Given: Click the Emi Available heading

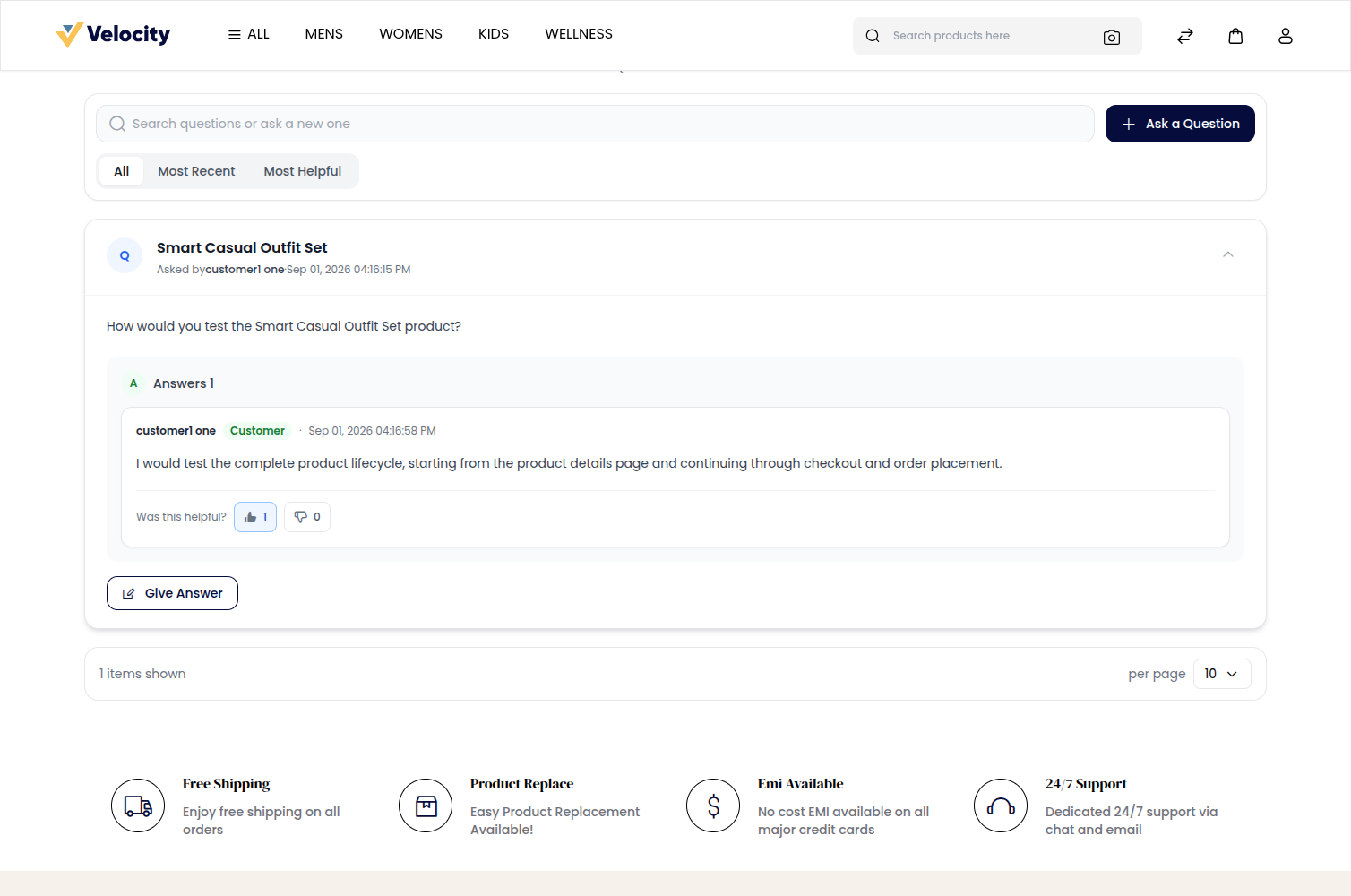Looking at the screenshot, I should point(800,784).
